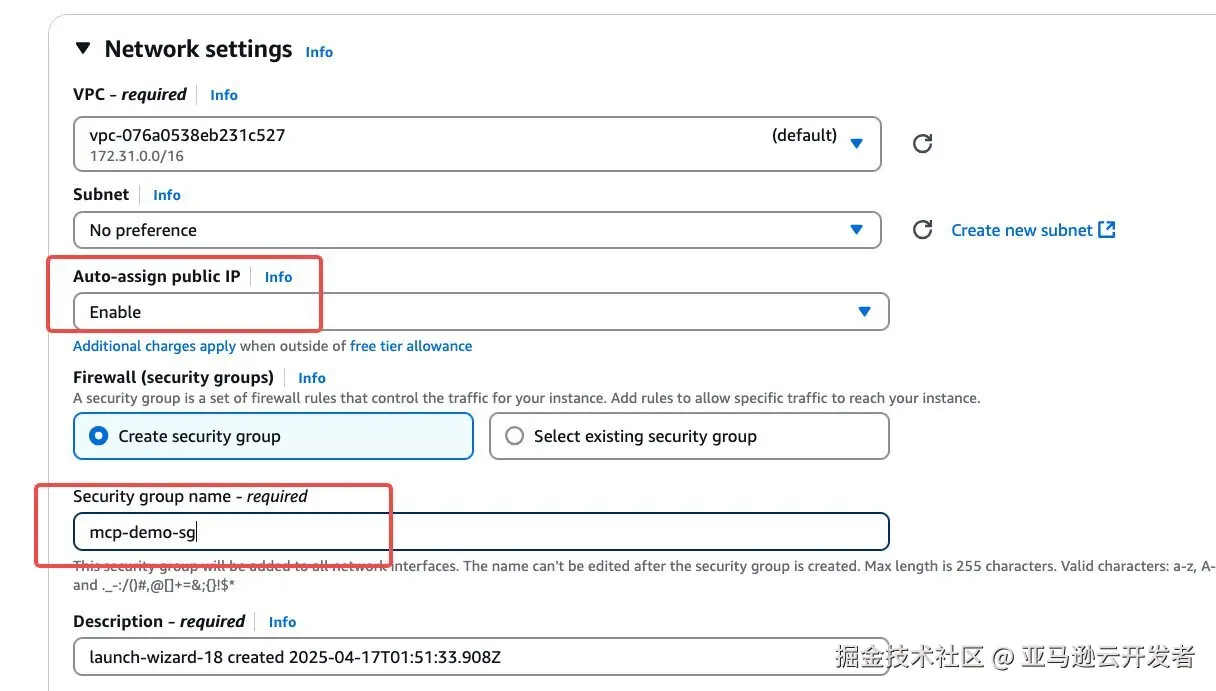Refresh the VPC list icon
Viewport: 1216px width, 691px height.
pyautogui.click(x=922, y=144)
